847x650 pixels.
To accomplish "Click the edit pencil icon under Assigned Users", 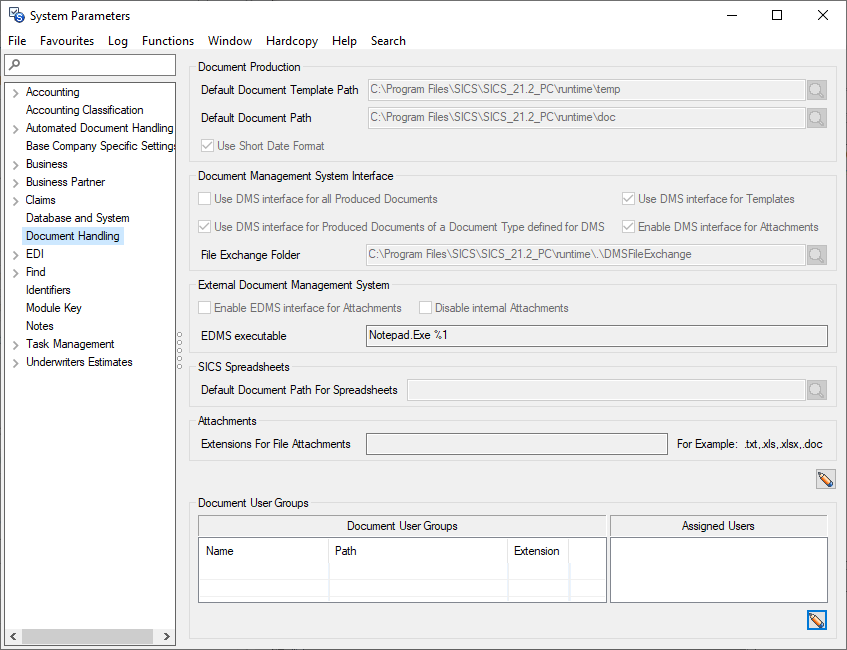I will click(x=817, y=621).
